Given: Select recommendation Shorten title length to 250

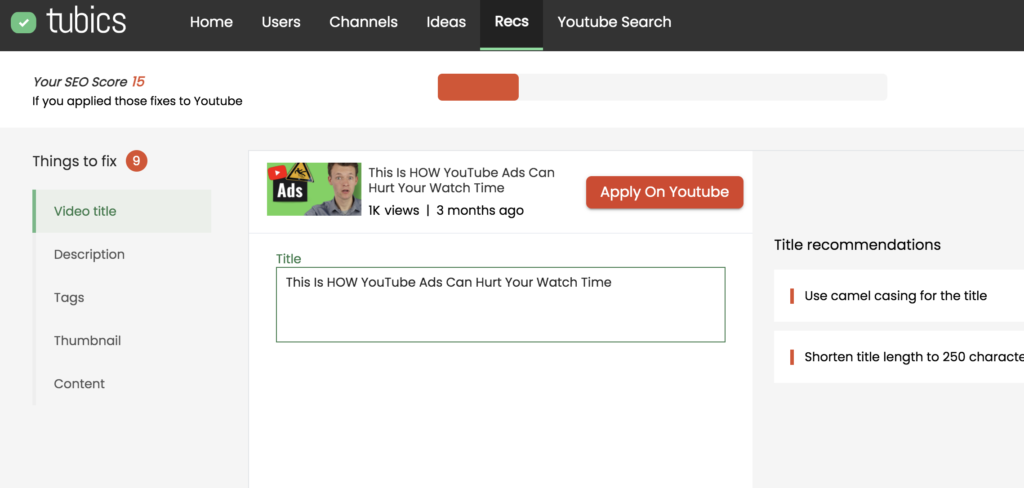Looking at the screenshot, I should click(x=899, y=357).
